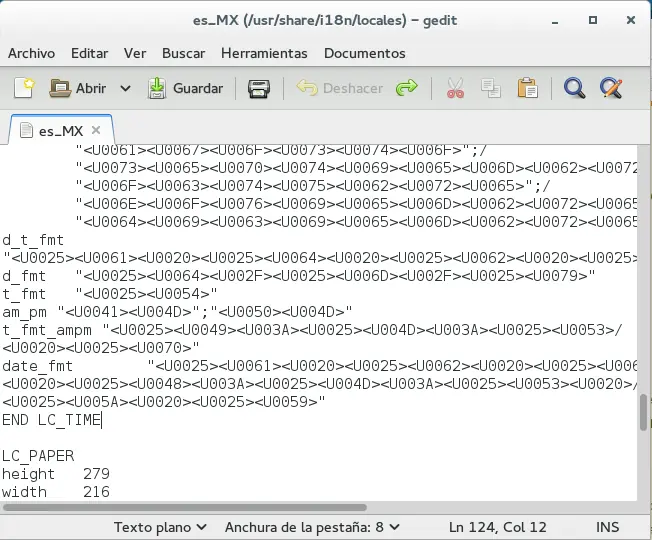The height and width of the screenshot is (540, 652).
Task: Open the Texto plano language dropdown
Action: click(160, 527)
